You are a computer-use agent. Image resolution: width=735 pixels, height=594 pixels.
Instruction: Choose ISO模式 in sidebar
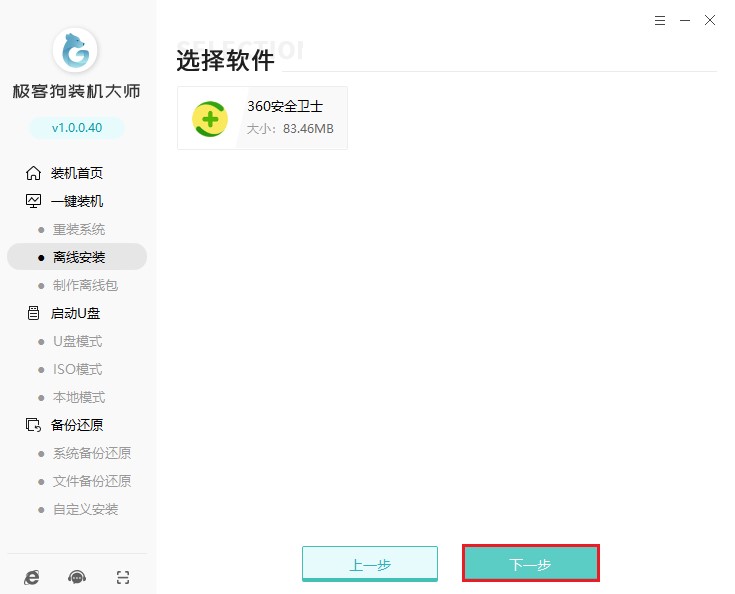click(x=78, y=369)
